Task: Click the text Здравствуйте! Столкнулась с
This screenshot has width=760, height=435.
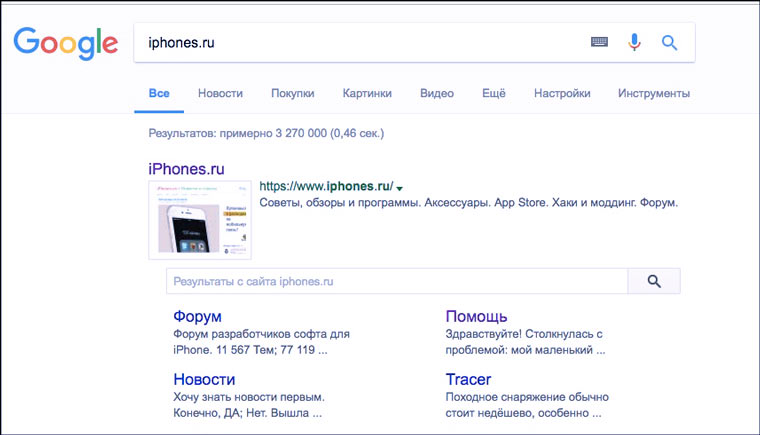Action: 524,334
